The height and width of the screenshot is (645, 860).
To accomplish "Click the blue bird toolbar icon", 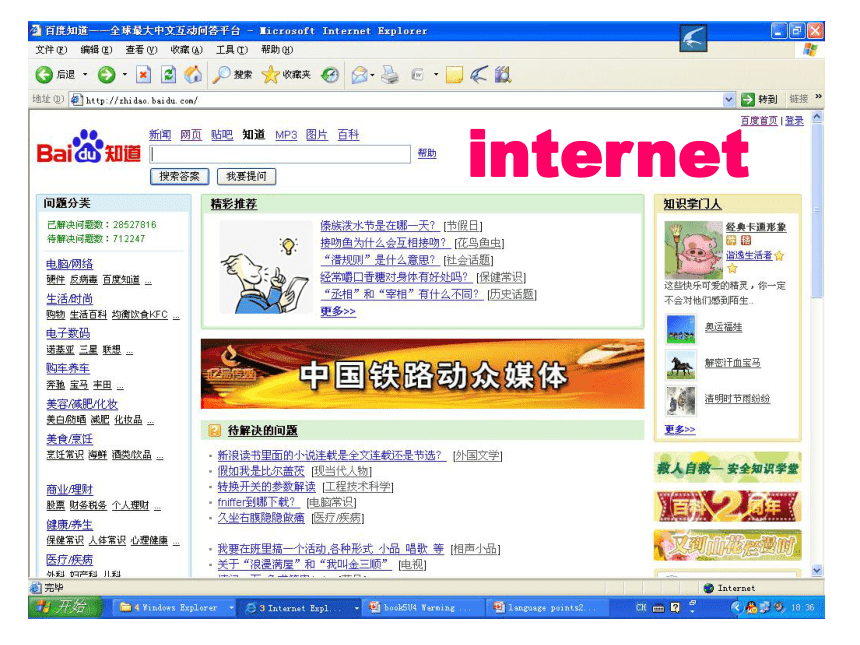I will 479,75.
